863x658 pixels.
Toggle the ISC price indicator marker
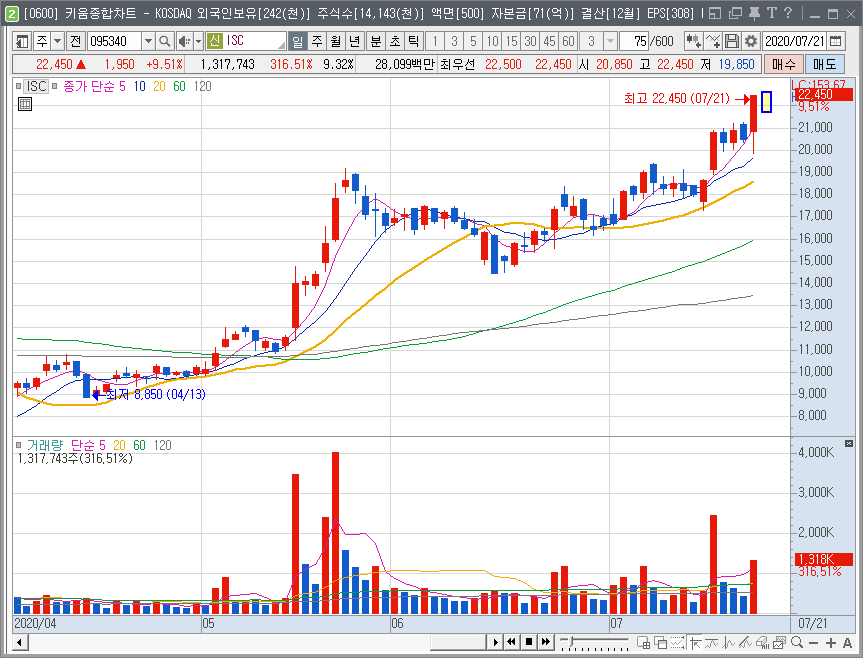click(19, 86)
